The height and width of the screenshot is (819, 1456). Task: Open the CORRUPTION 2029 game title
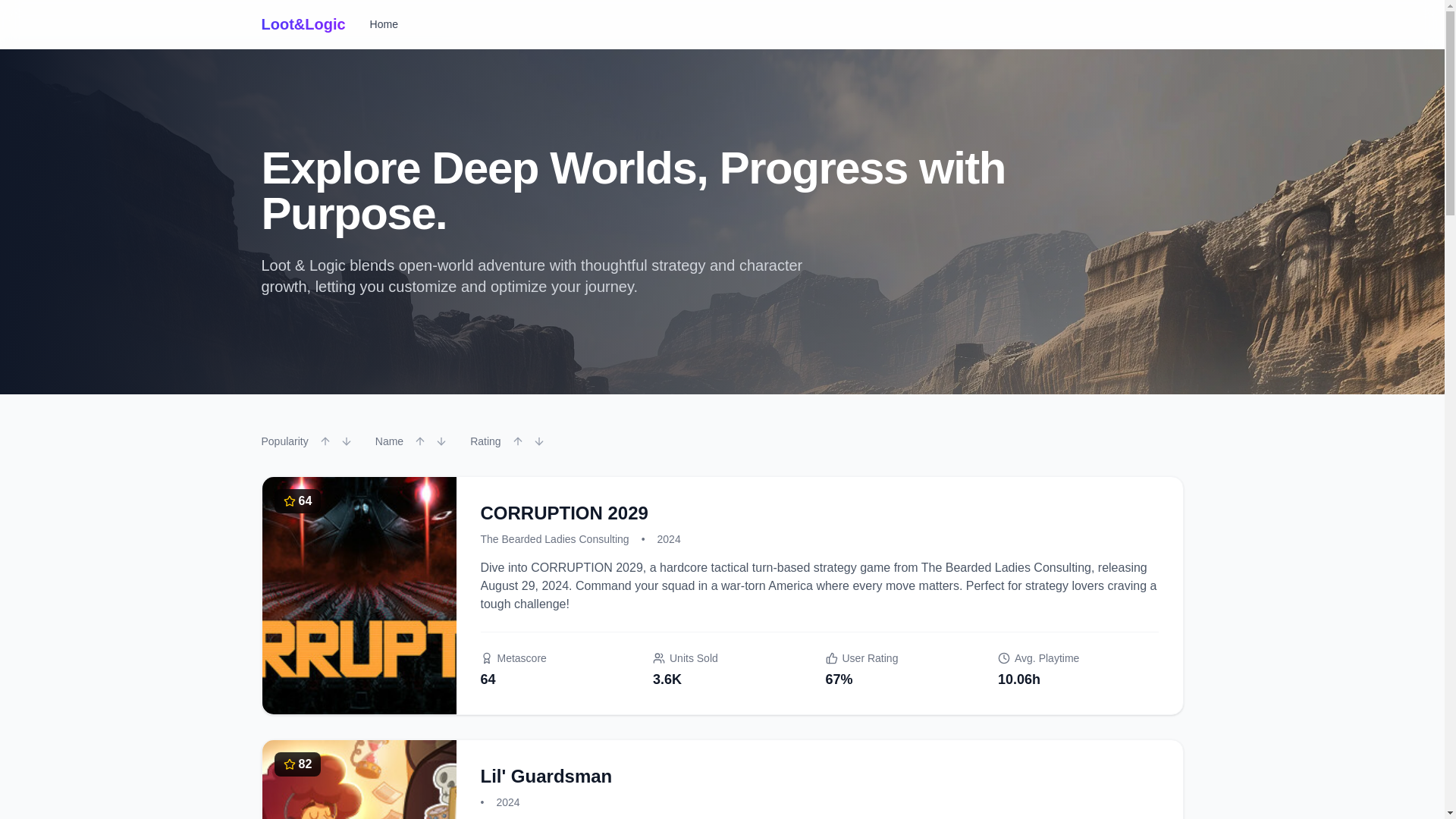pyautogui.click(x=564, y=513)
